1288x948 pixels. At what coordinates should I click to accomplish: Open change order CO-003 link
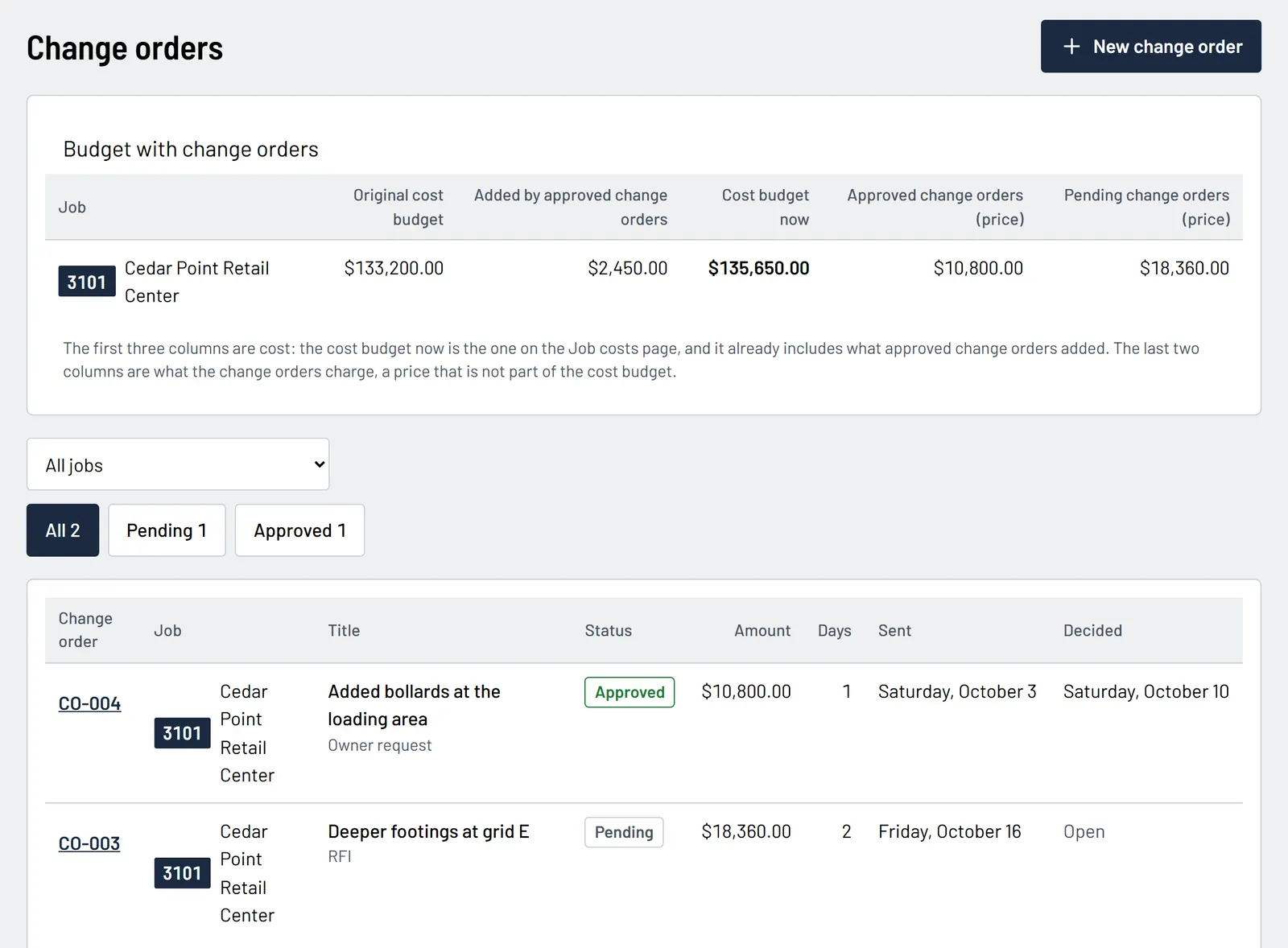[x=89, y=843]
